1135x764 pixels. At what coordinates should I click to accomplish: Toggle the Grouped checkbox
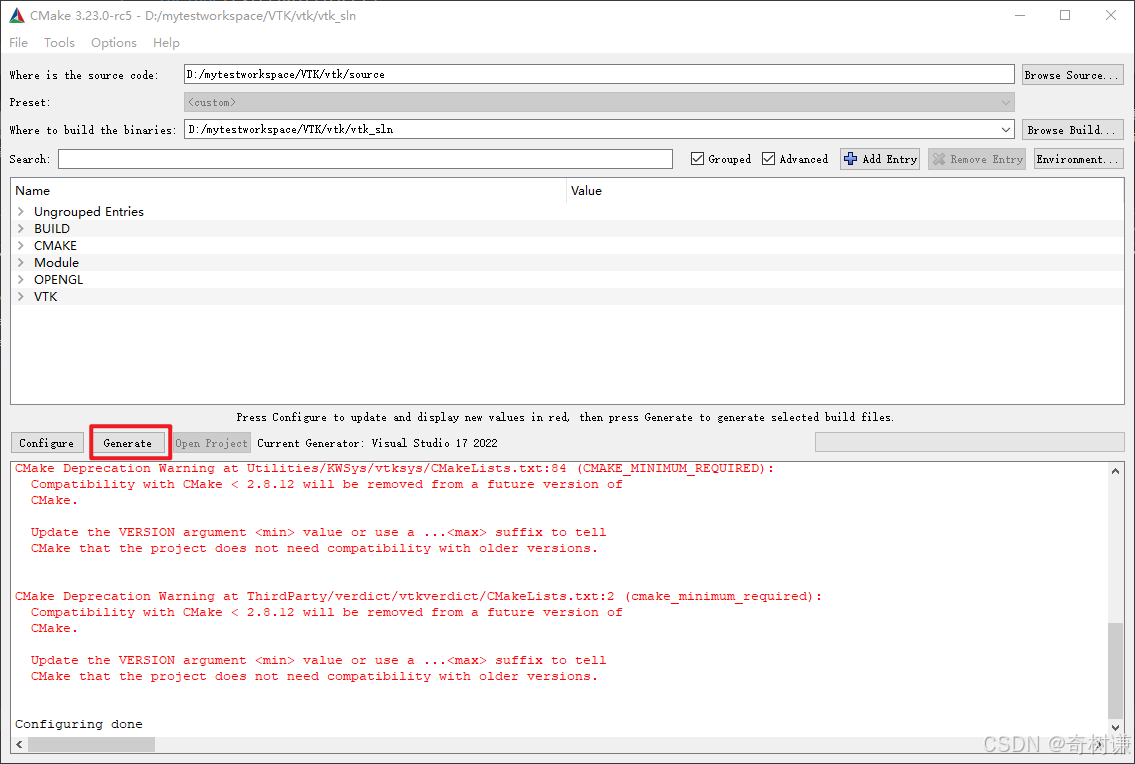[698, 159]
